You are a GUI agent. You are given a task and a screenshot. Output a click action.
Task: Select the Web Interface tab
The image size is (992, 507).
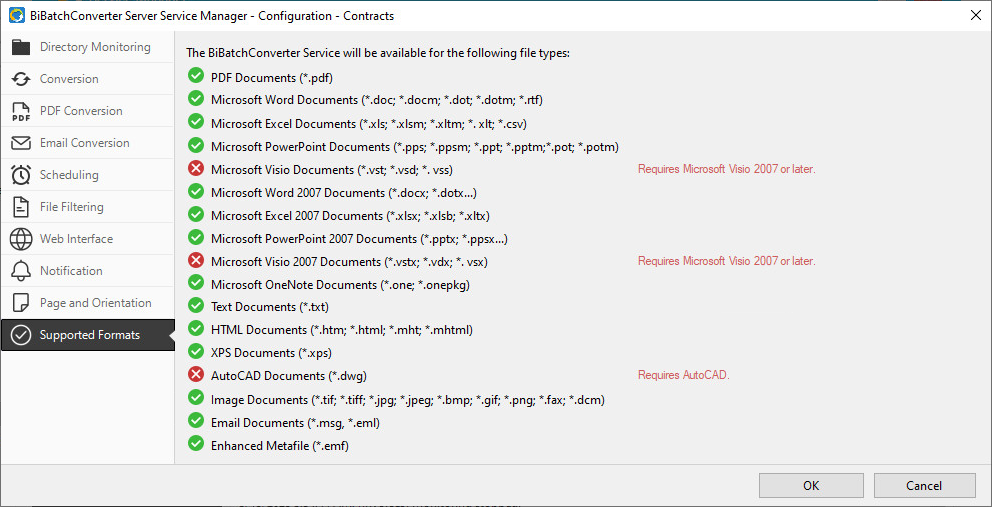(87, 239)
